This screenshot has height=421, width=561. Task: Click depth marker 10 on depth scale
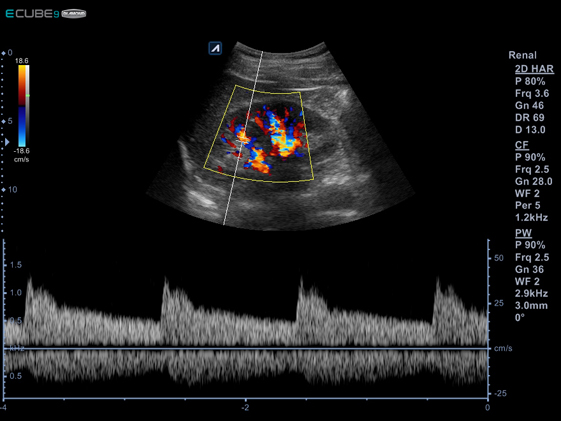point(13,190)
